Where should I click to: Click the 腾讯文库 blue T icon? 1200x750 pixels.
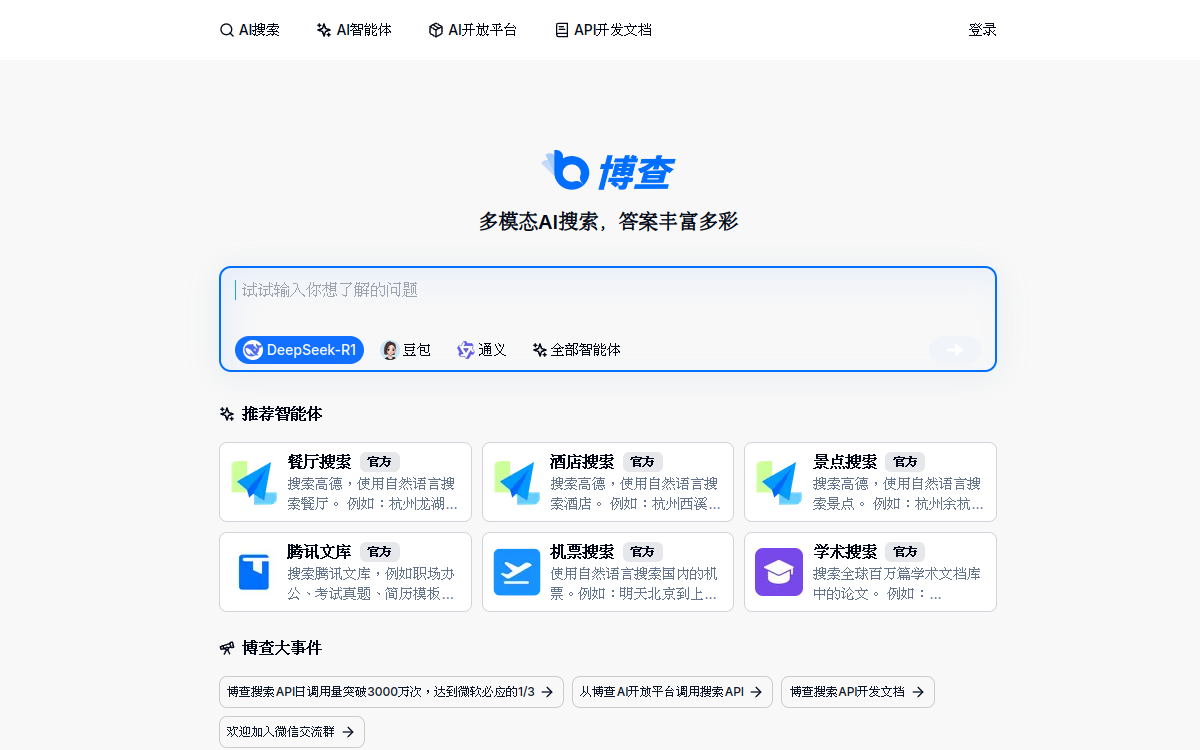click(254, 572)
